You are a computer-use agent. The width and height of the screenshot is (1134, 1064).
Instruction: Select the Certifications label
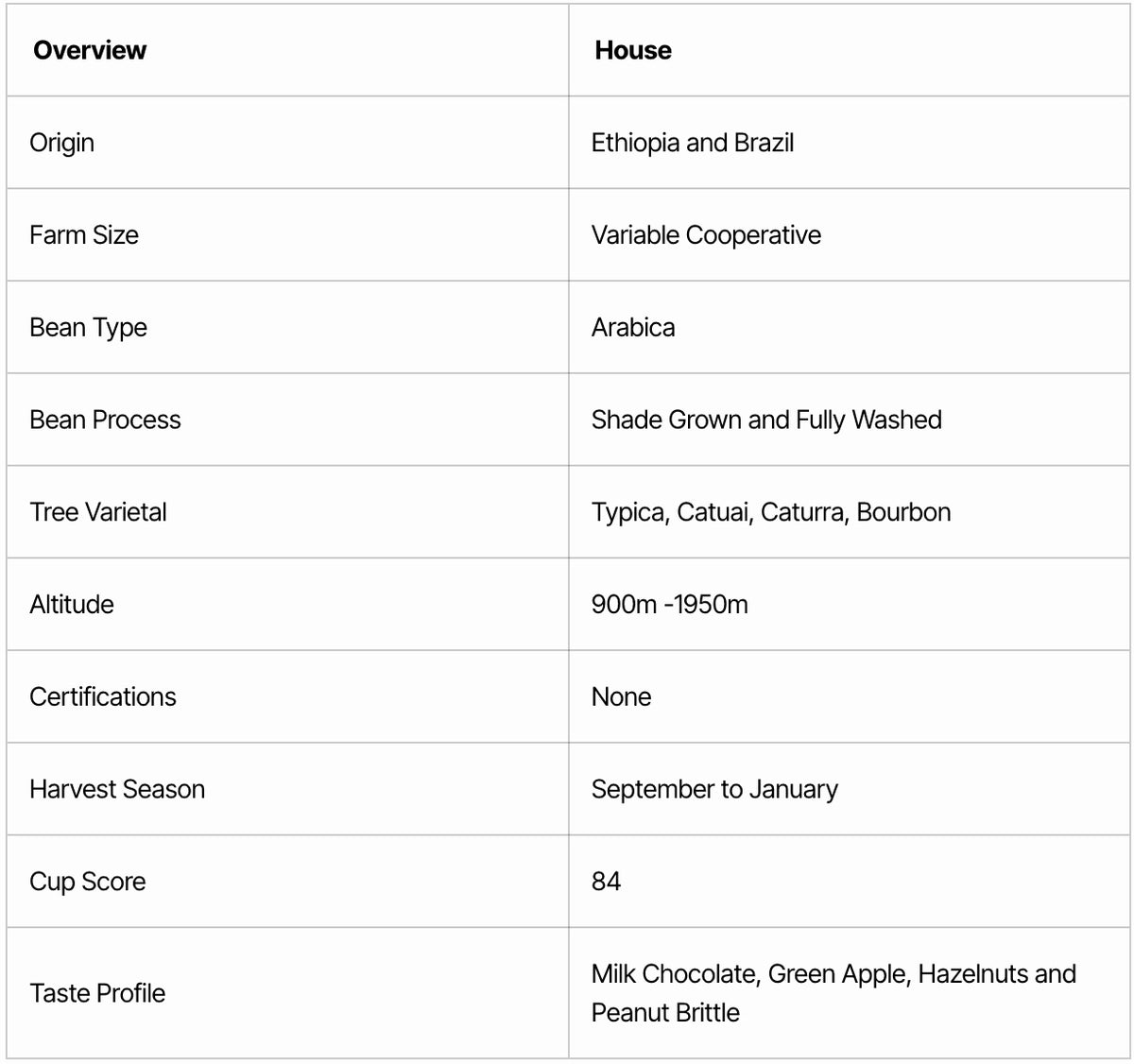point(103,697)
